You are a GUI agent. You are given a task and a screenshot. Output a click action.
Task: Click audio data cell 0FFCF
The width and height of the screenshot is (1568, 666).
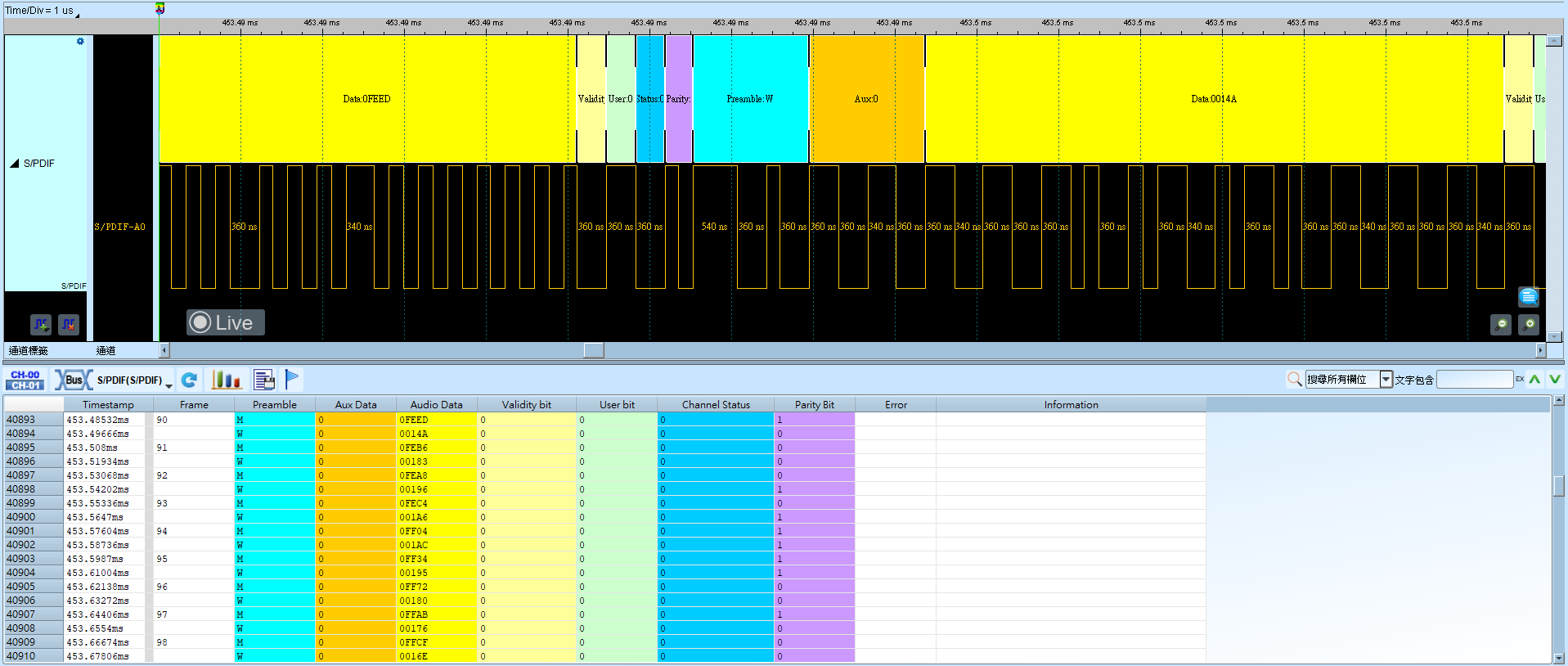pos(436,642)
